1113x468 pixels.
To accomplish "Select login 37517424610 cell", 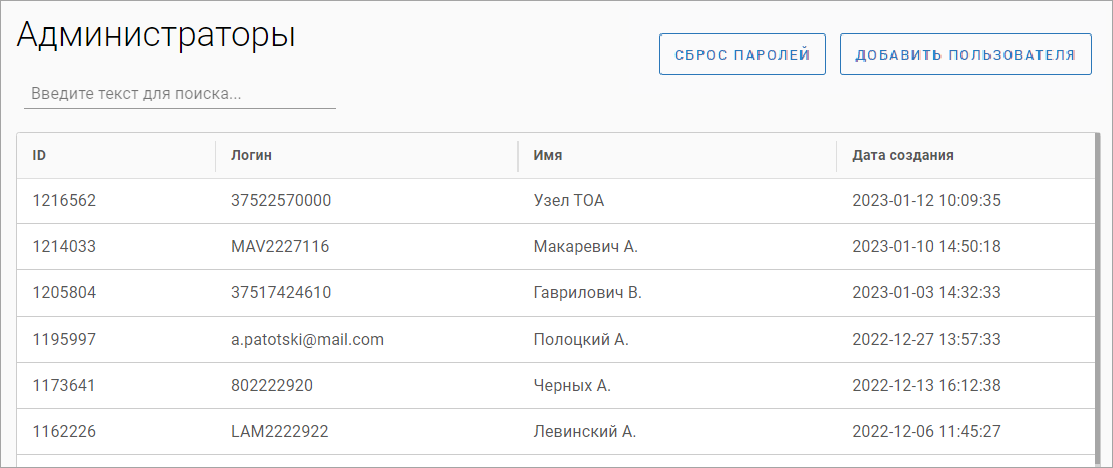I will tap(281, 293).
